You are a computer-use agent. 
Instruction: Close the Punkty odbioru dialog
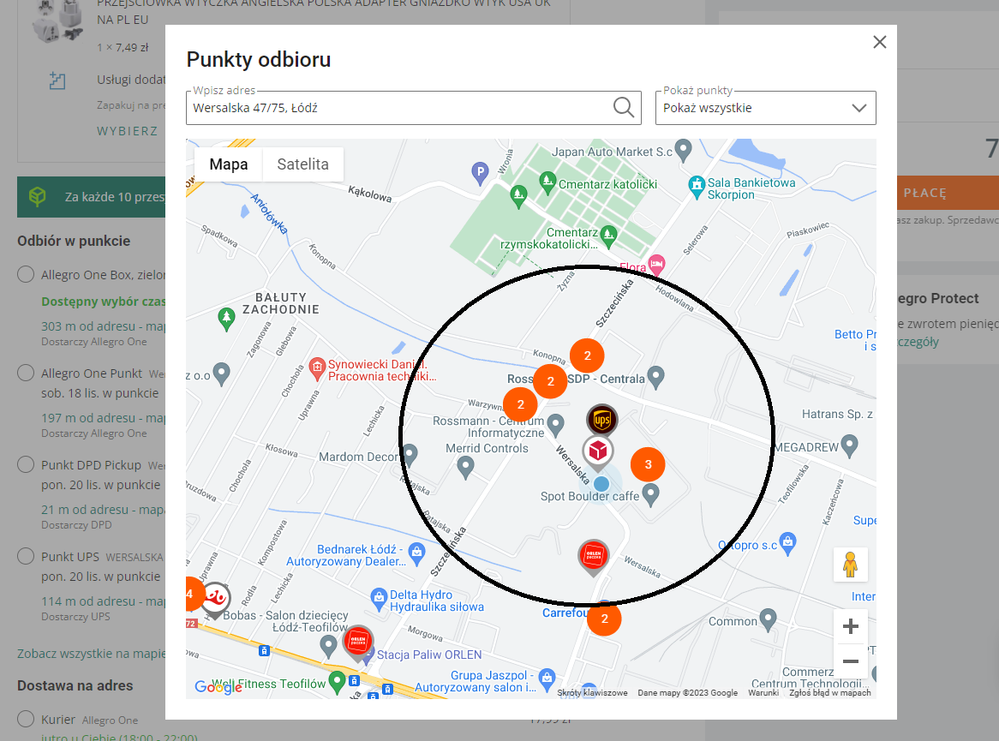pos(879,42)
